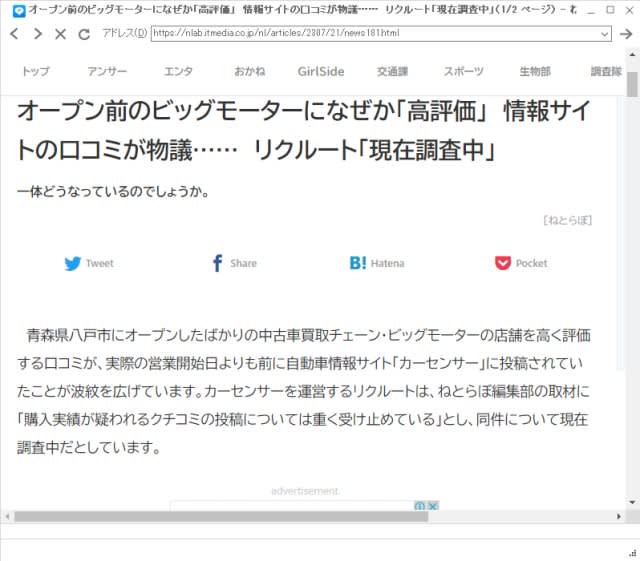The width and height of the screenshot is (640, 561).
Task: Click the アドレス(D) label
Action: [124, 33]
